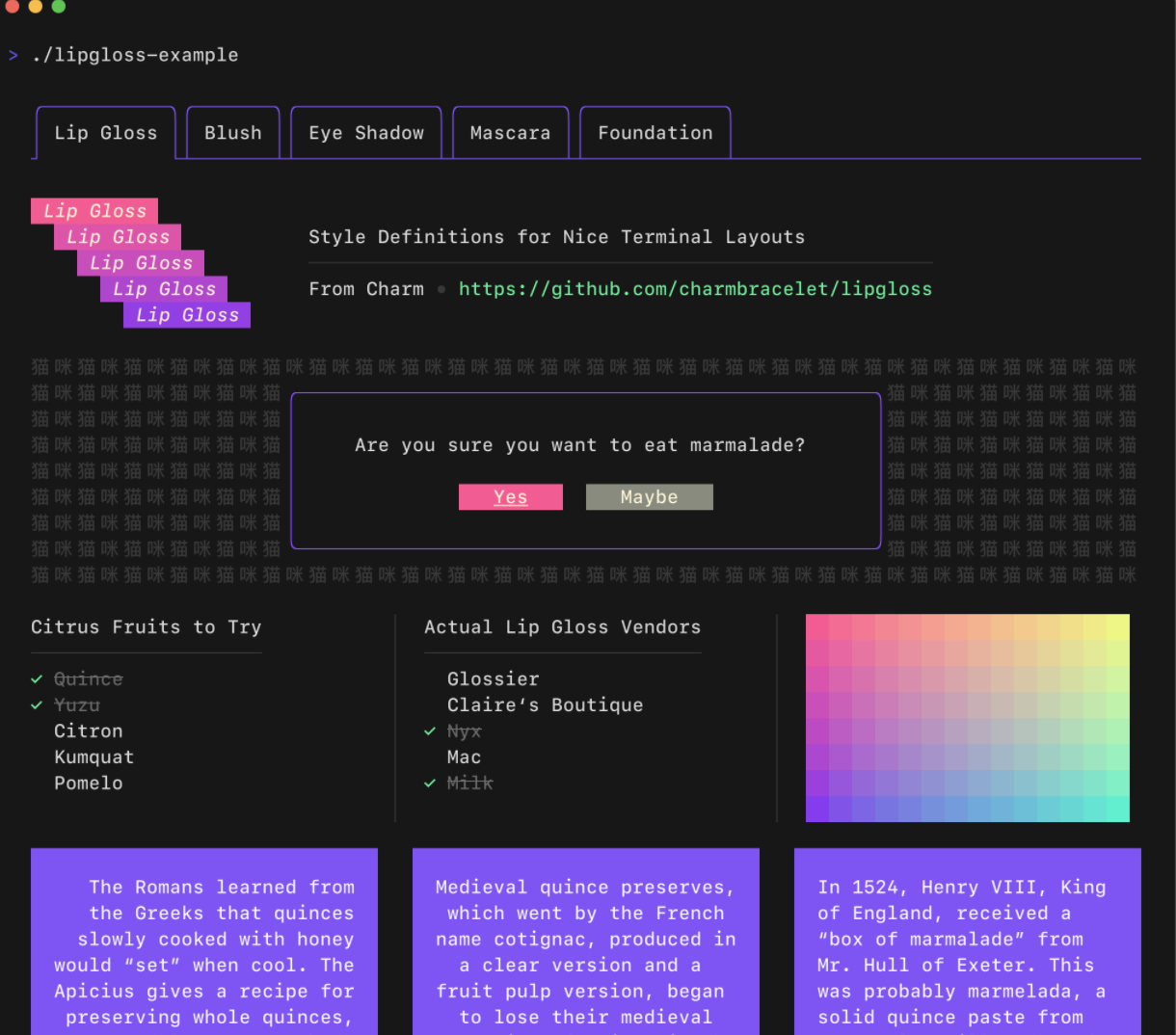Open the Eye Shadow tab

point(366,133)
